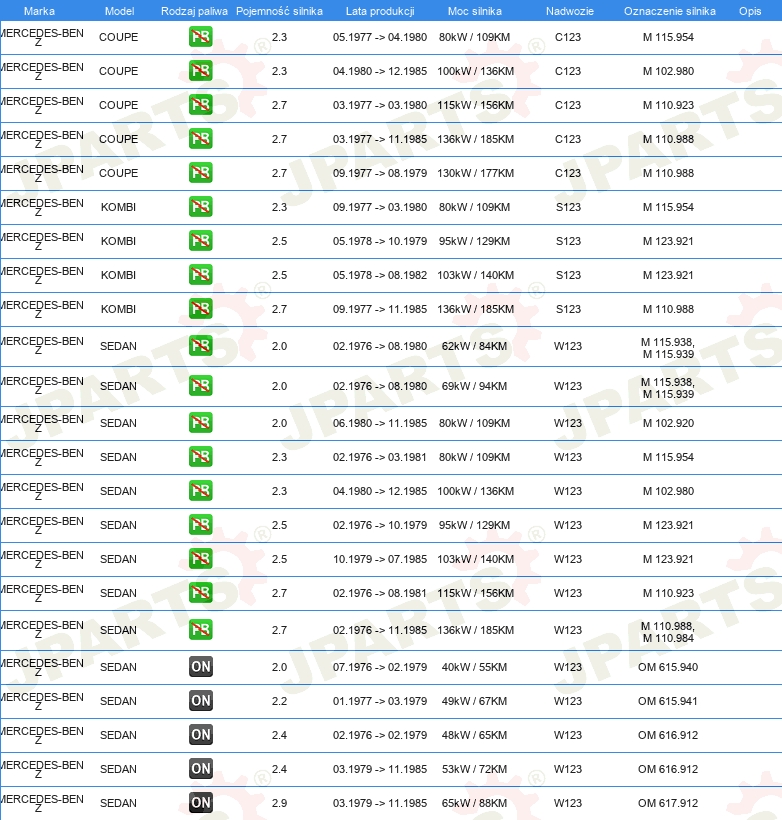This screenshot has height=820, width=782.
Task: Click the ON diesel icon in the 53kW / 72KM row
Action: (x=201, y=769)
